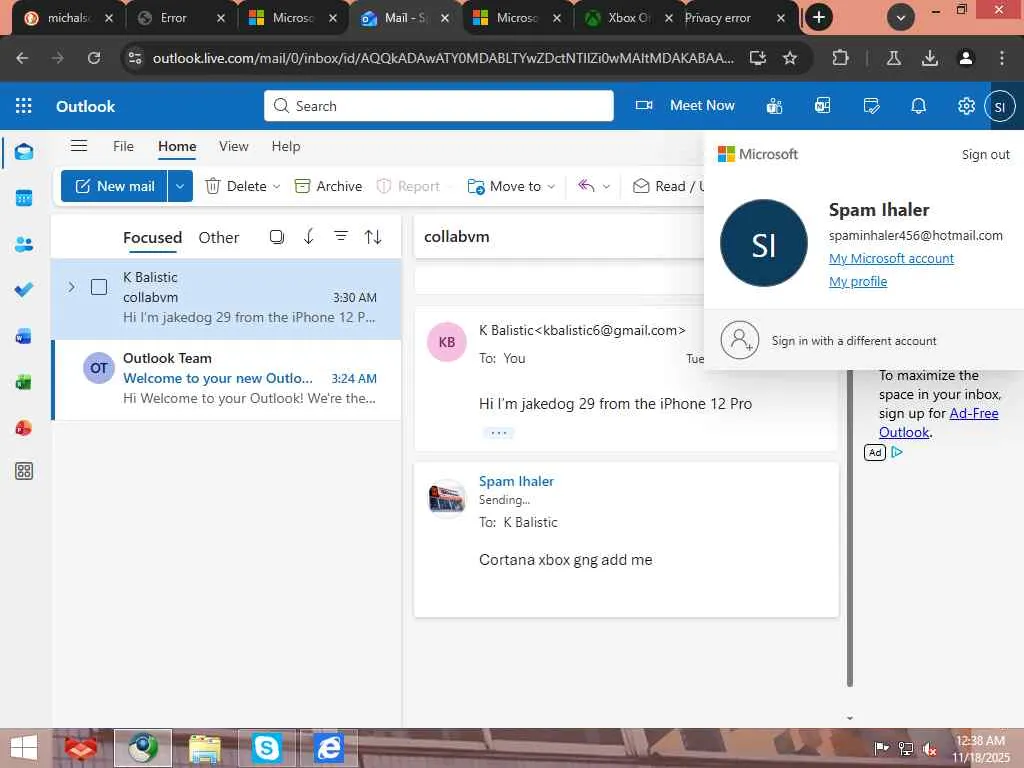
Task: Open the Delete dropdown arrow
Action: coord(276,187)
